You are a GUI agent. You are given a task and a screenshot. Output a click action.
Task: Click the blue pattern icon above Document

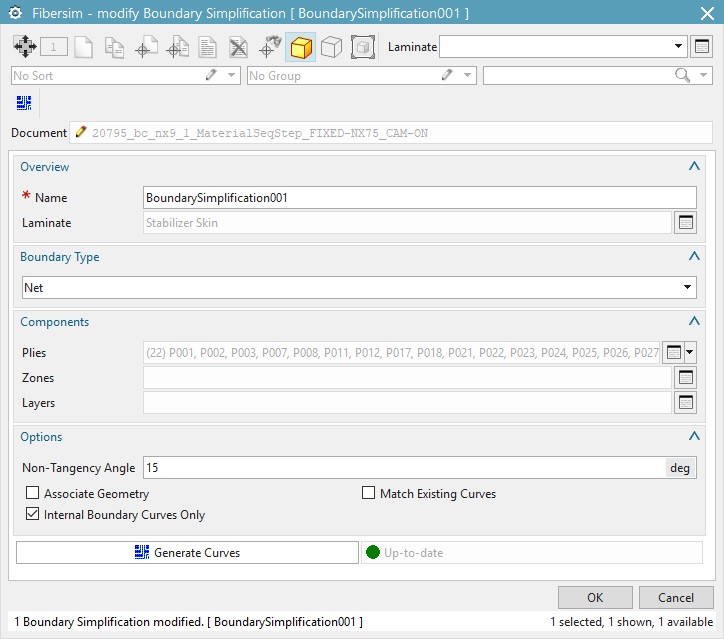pyautogui.click(x=24, y=103)
